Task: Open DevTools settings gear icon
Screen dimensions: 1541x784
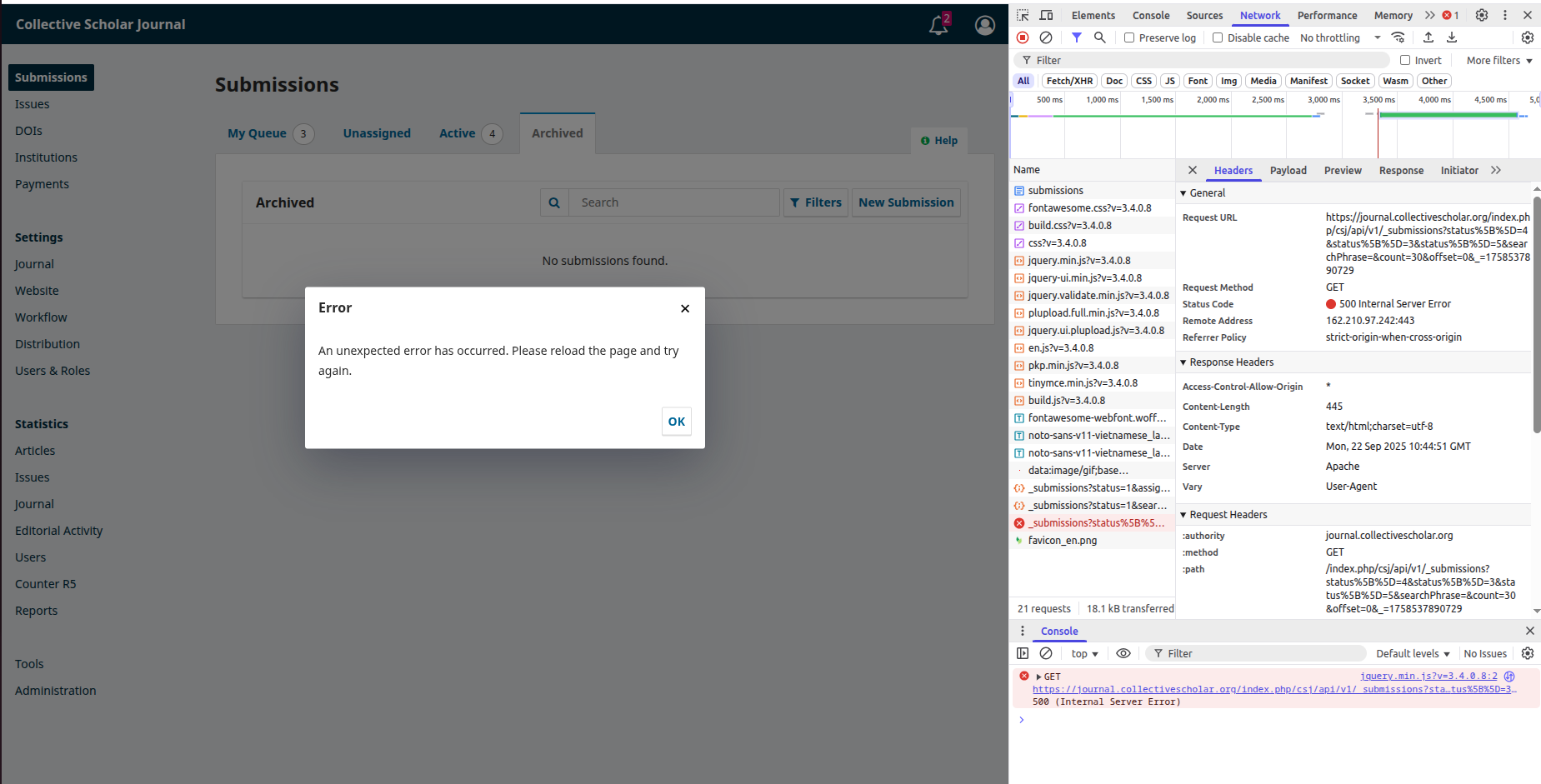Action: pyautogui.click(x=1481, y=15)
